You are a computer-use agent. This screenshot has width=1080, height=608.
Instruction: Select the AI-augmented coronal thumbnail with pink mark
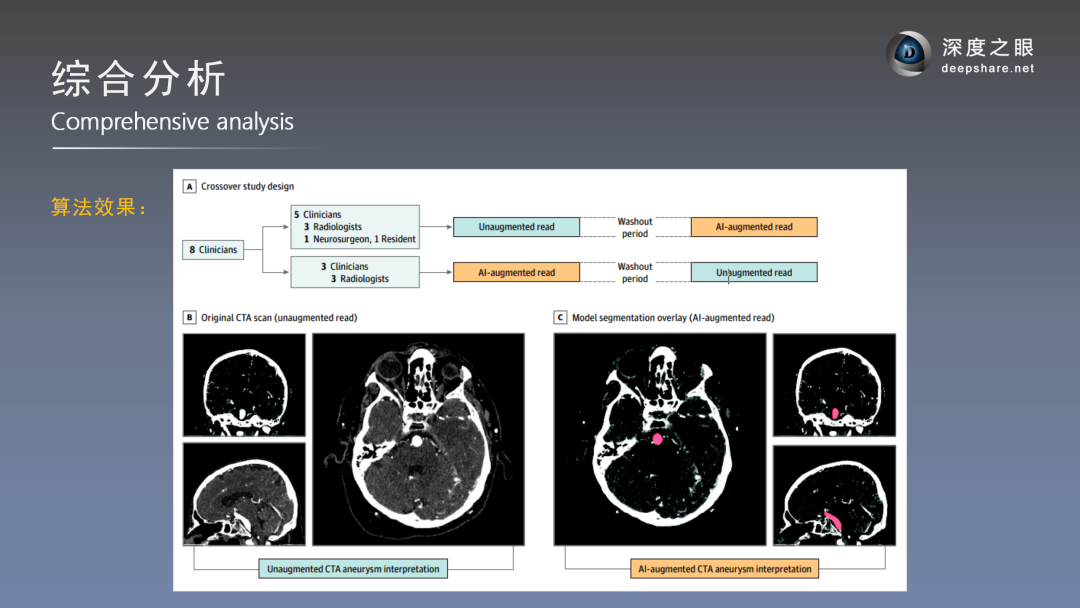coord(834,385)
